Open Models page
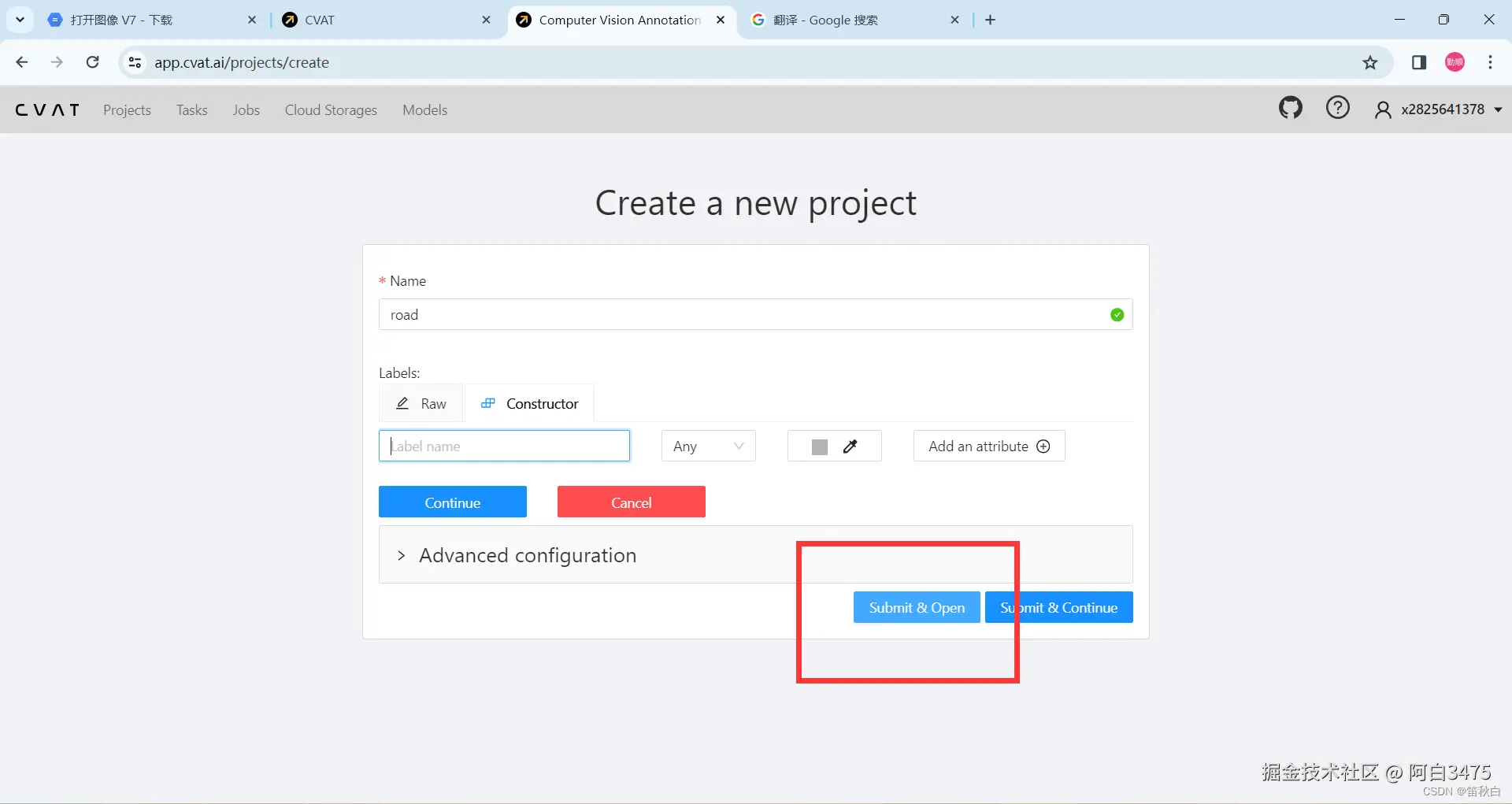This screenshot has width=1512, height=804. [x=424, y=110]
